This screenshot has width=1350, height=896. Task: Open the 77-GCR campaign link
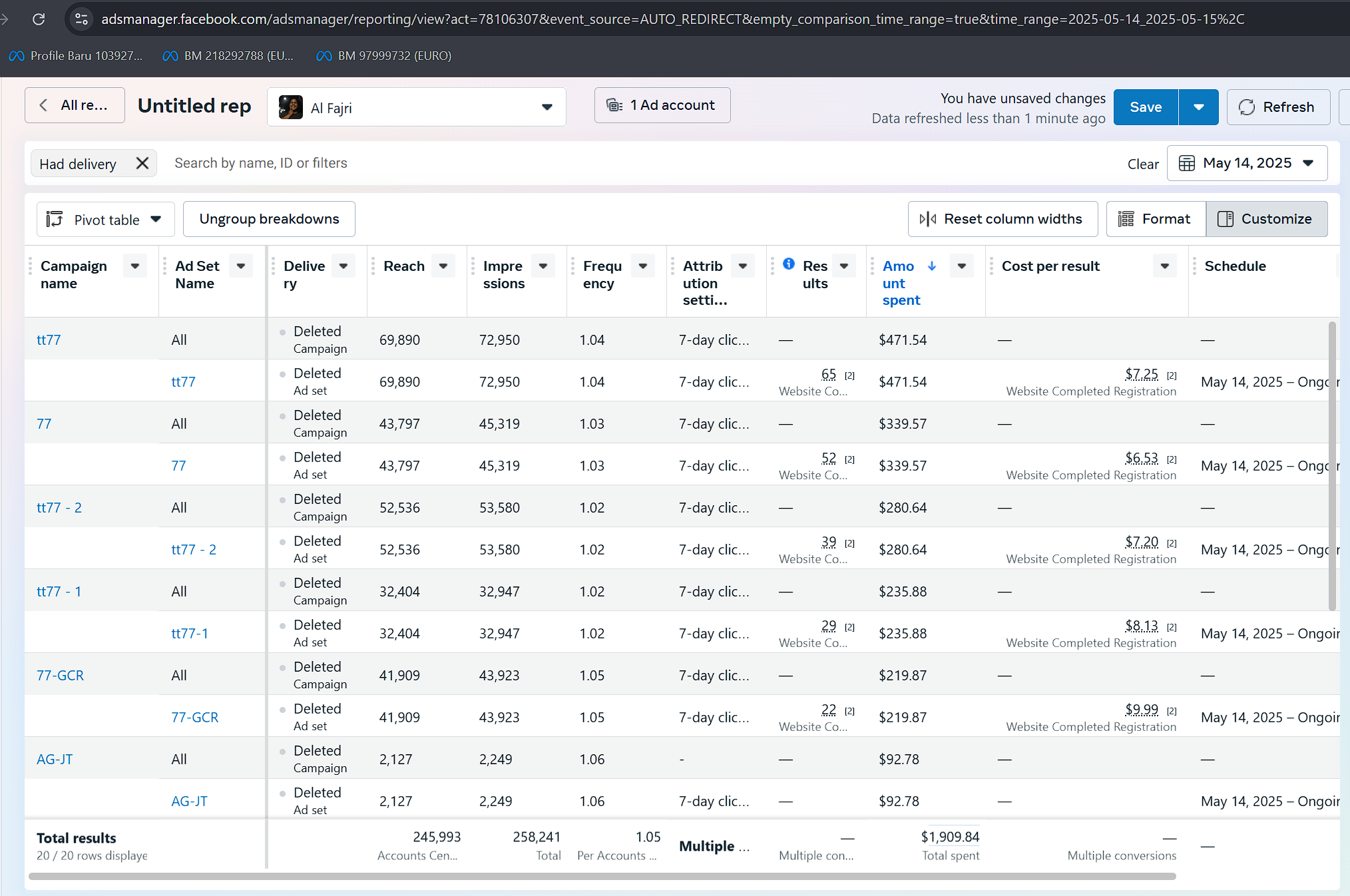point(60,675)
